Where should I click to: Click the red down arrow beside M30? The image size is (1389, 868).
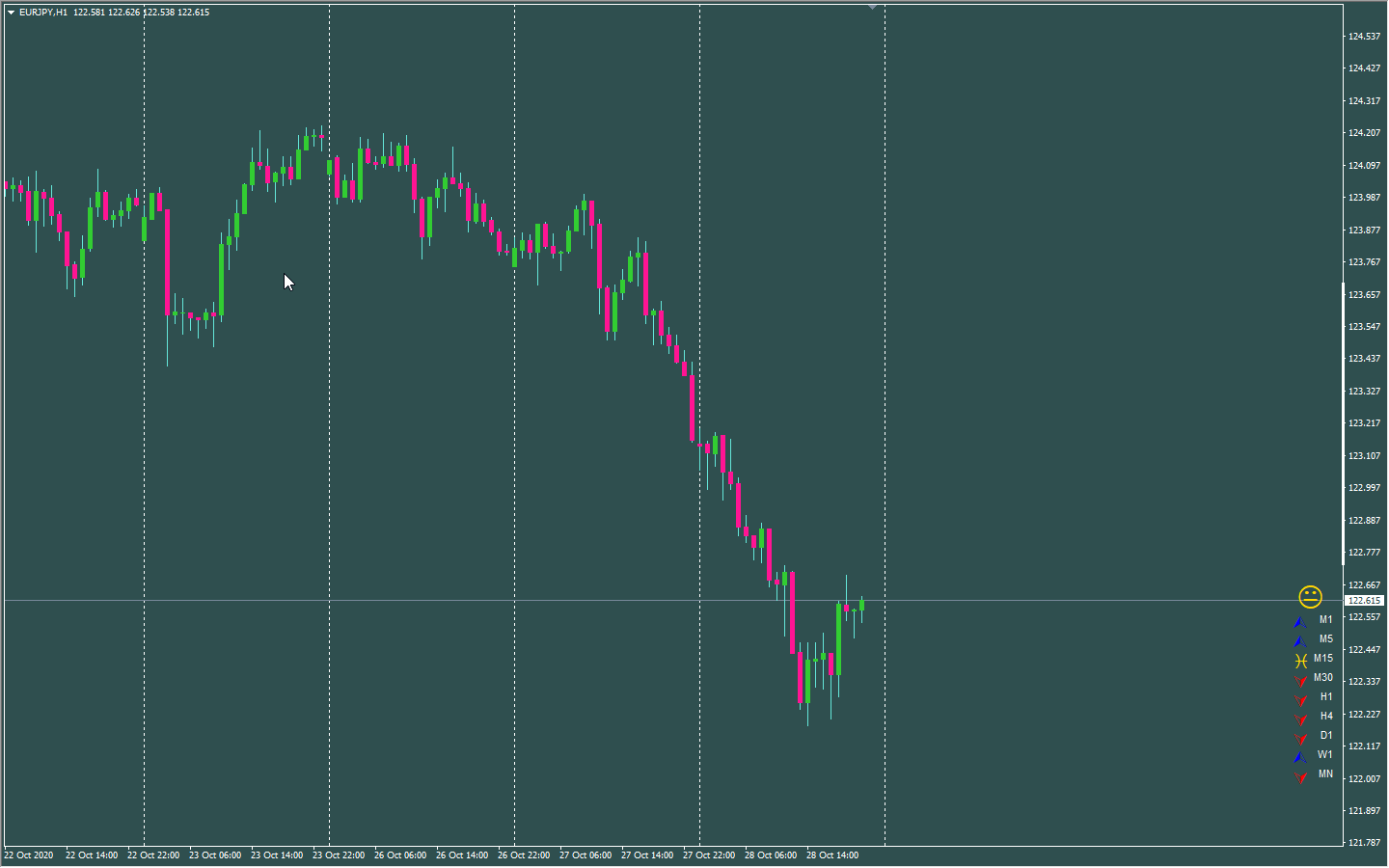[1301, 680]
